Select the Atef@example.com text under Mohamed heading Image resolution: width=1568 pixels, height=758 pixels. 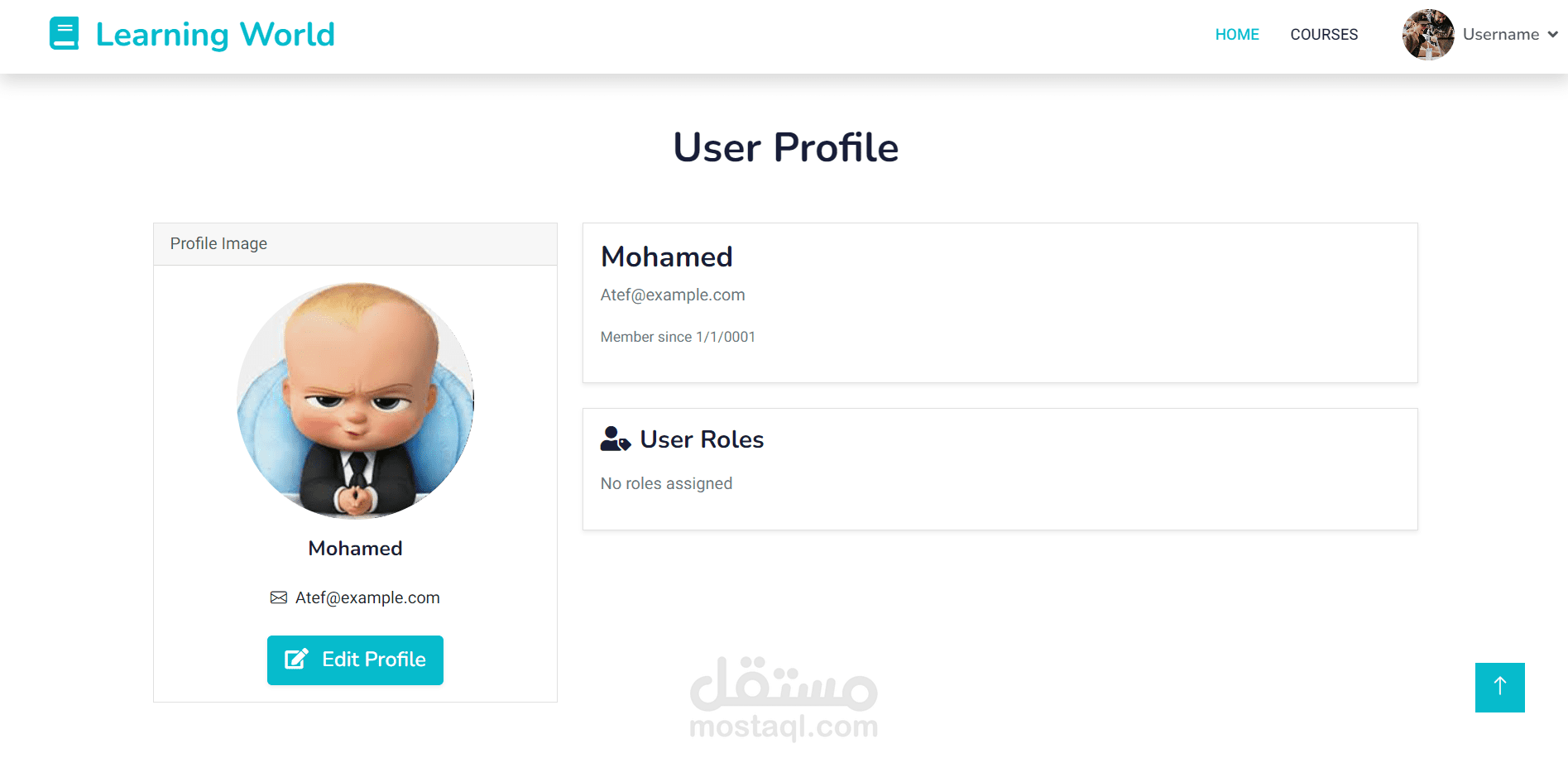point(673,295)
